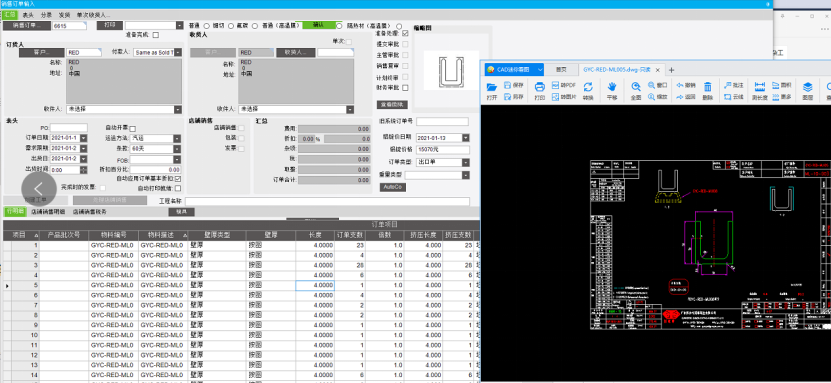The height and width of the screenshot is (383, 831).
Task: Click into the 工程名称 text field
Action: coord(327,201)
